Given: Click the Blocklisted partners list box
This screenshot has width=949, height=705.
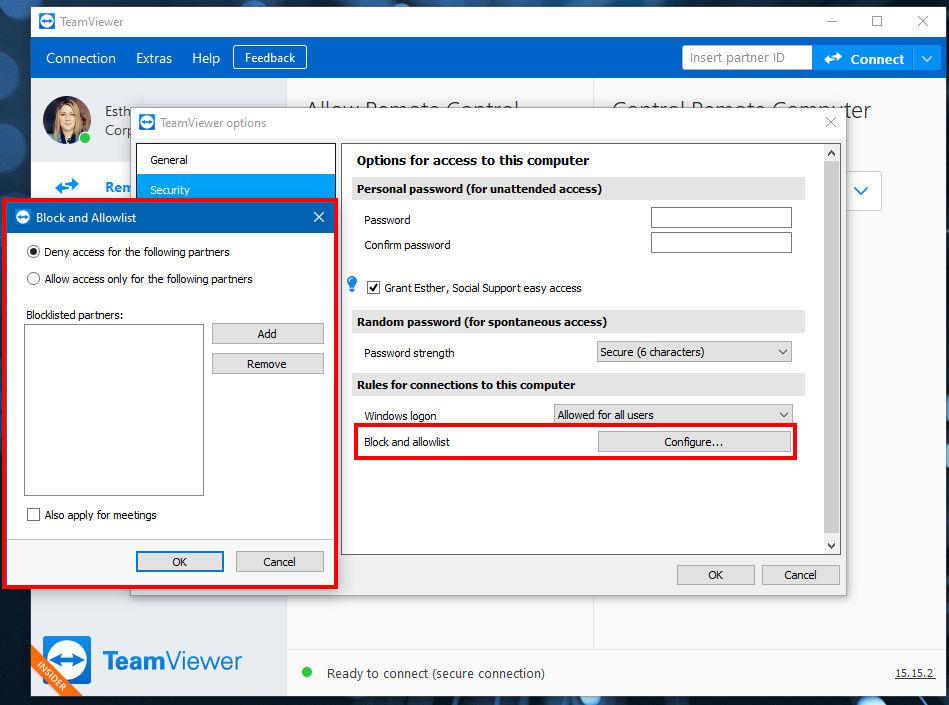Looking at the screenshot, I should (x=114, y=410).
